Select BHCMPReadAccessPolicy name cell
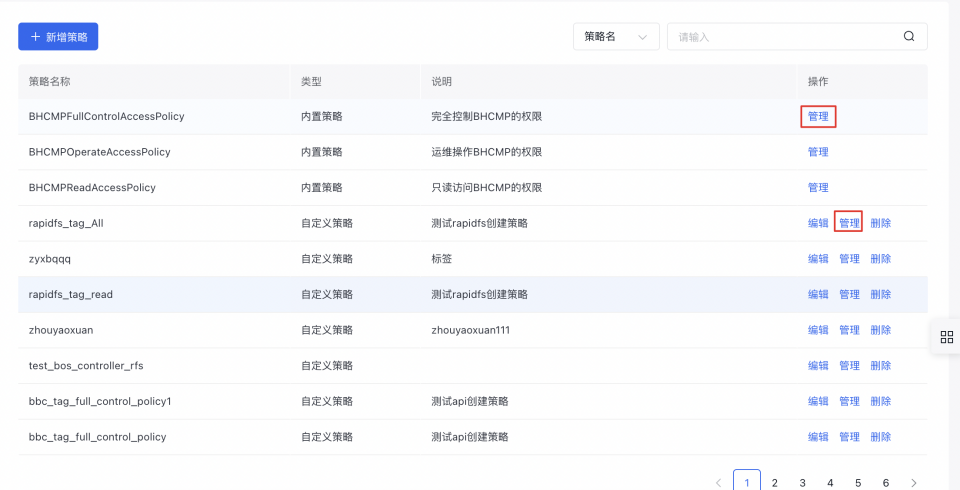This screenshot has height=490, width=960. 92,187
